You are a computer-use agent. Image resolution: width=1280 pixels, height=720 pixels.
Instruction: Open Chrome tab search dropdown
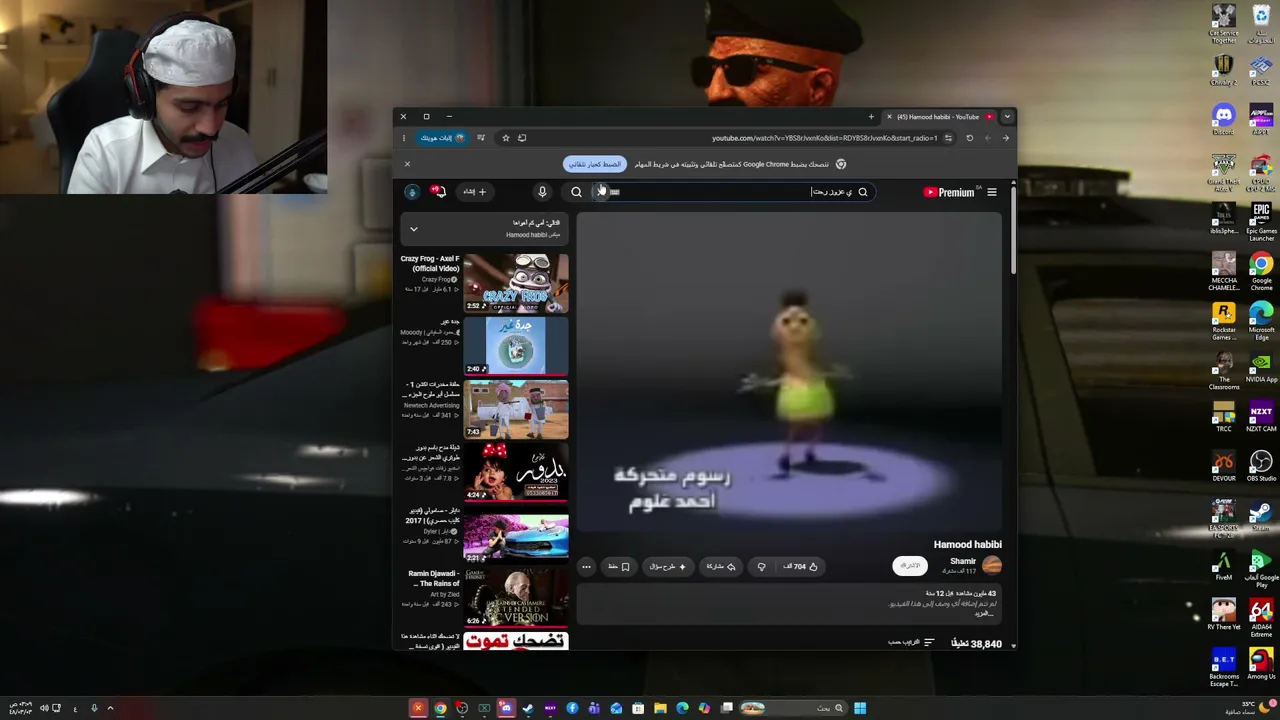(1007, 117)
